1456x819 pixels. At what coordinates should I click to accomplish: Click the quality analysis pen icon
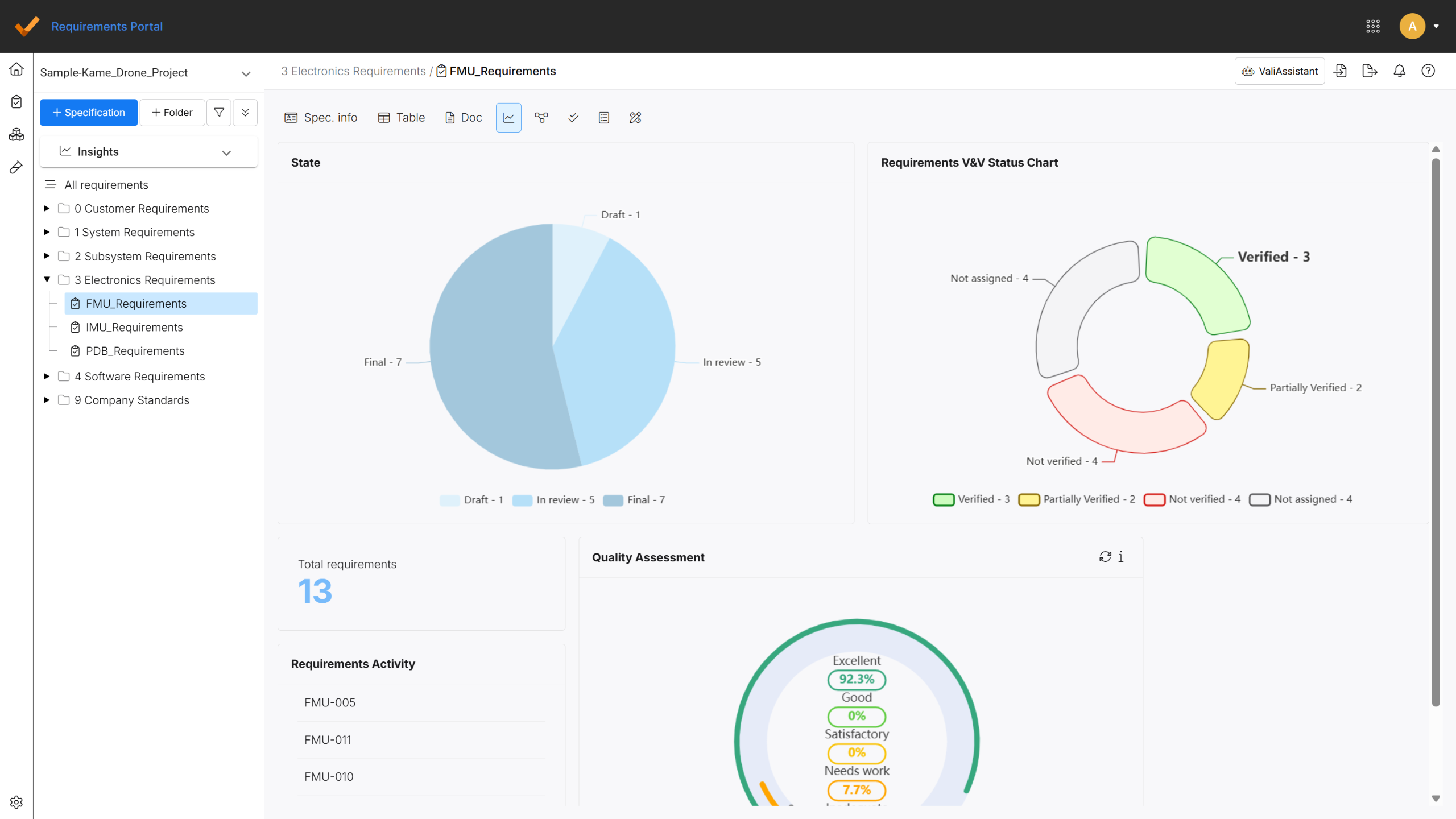tap(635, 118)
